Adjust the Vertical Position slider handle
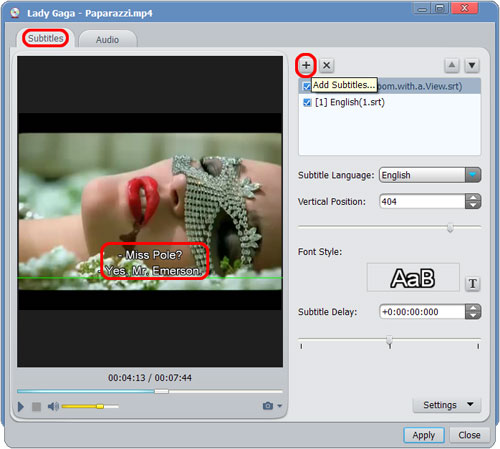The height and width of the screenshot is (449, 500). pos(450,228)
